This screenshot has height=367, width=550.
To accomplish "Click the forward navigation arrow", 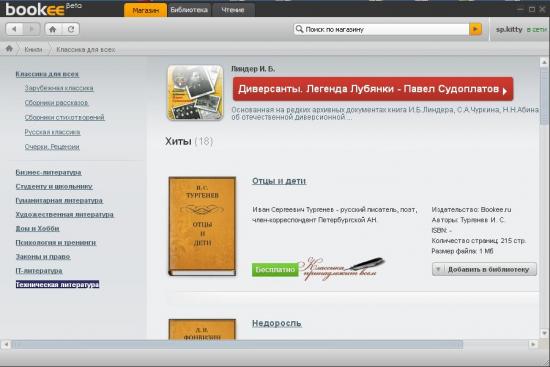I will click(x=32, y=29).
